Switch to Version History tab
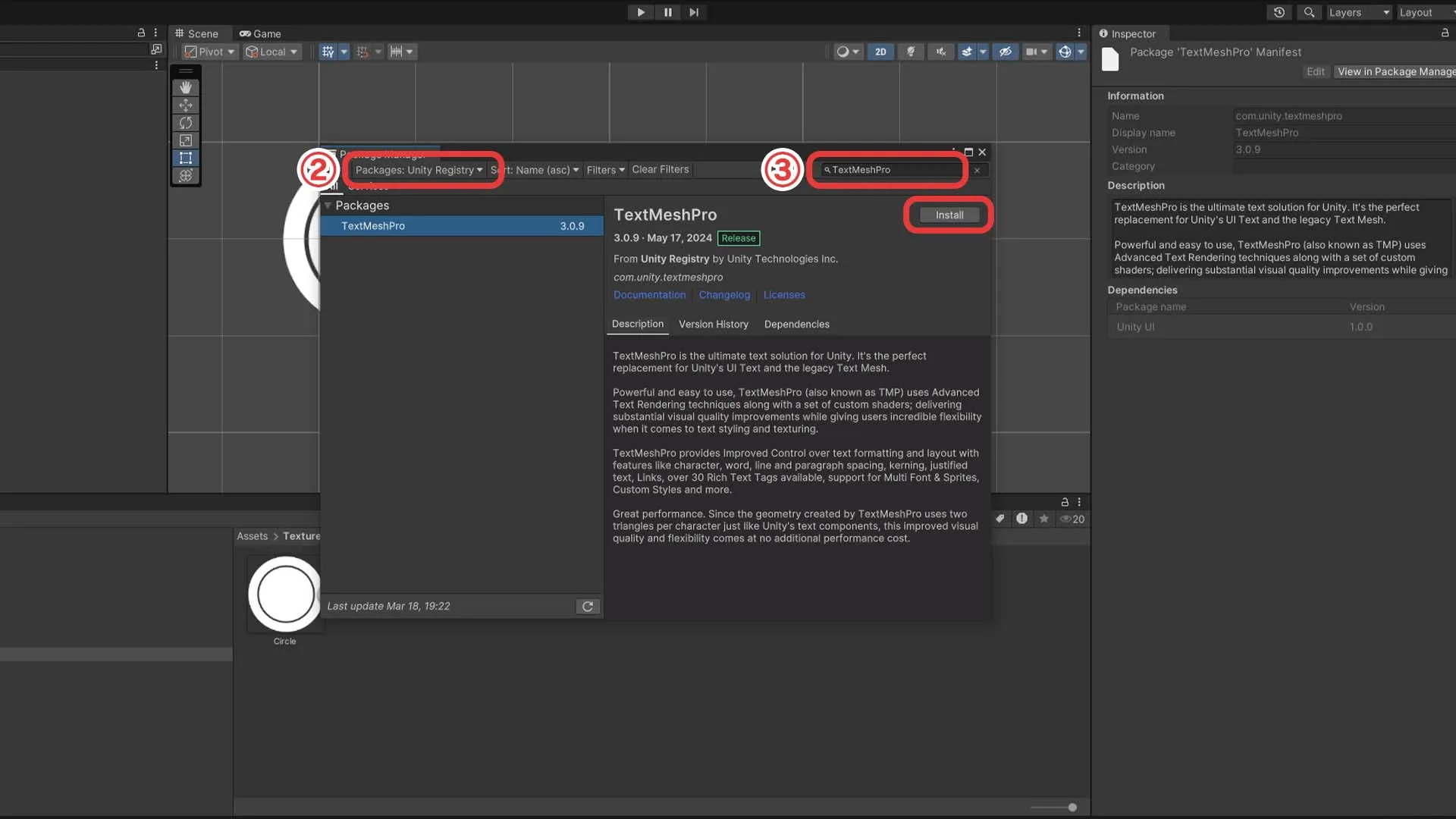 tap(714, 324)
